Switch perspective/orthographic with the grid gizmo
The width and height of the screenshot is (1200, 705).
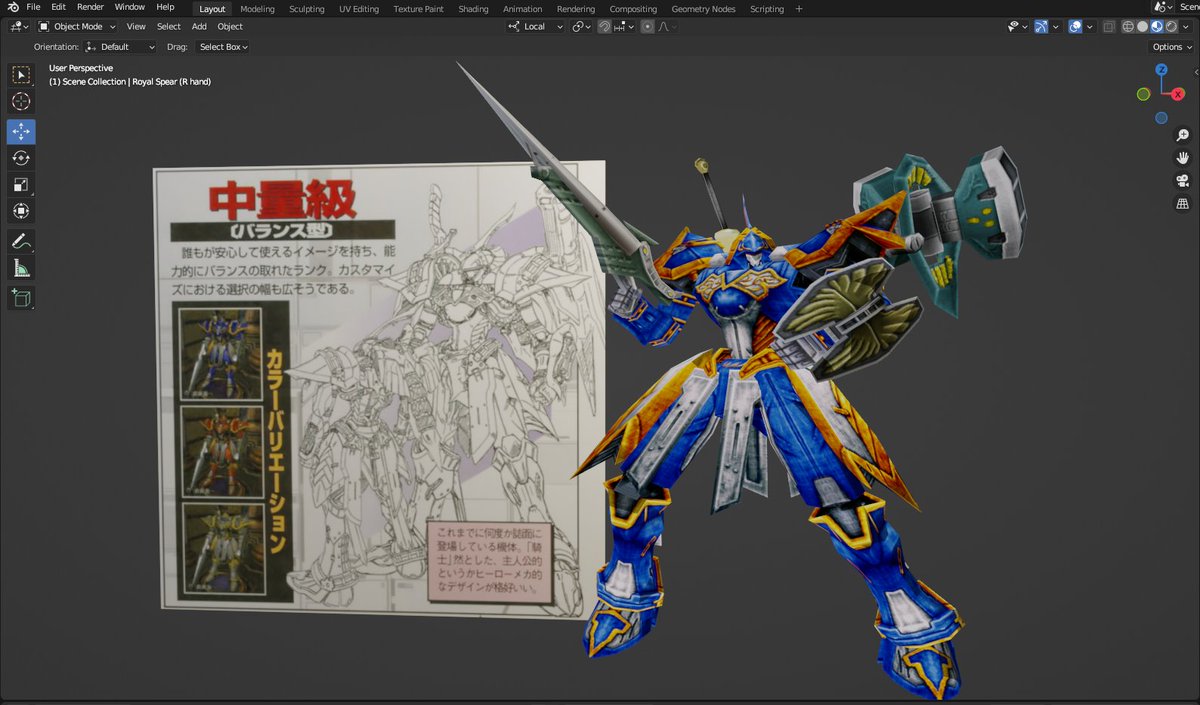click(x=1183, y=204)
